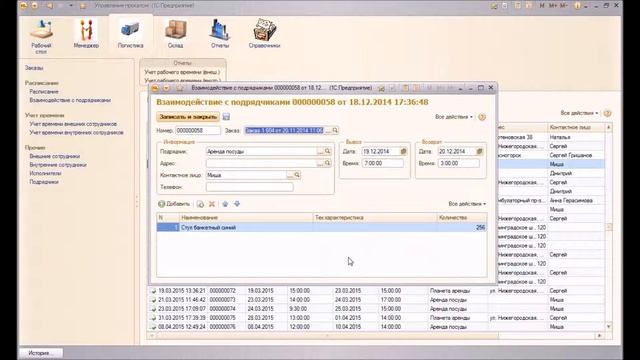Open report Учет рабочего времени (внеш.)
Viewport: 640px width, 360px height.
[x=182, y=72]
